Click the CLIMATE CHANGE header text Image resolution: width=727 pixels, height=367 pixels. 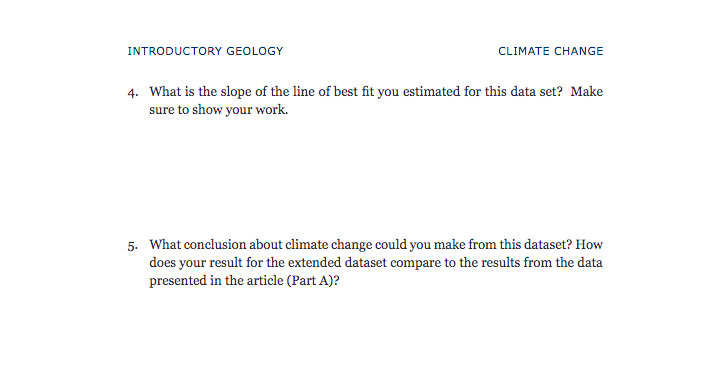(x=551, y=51)
